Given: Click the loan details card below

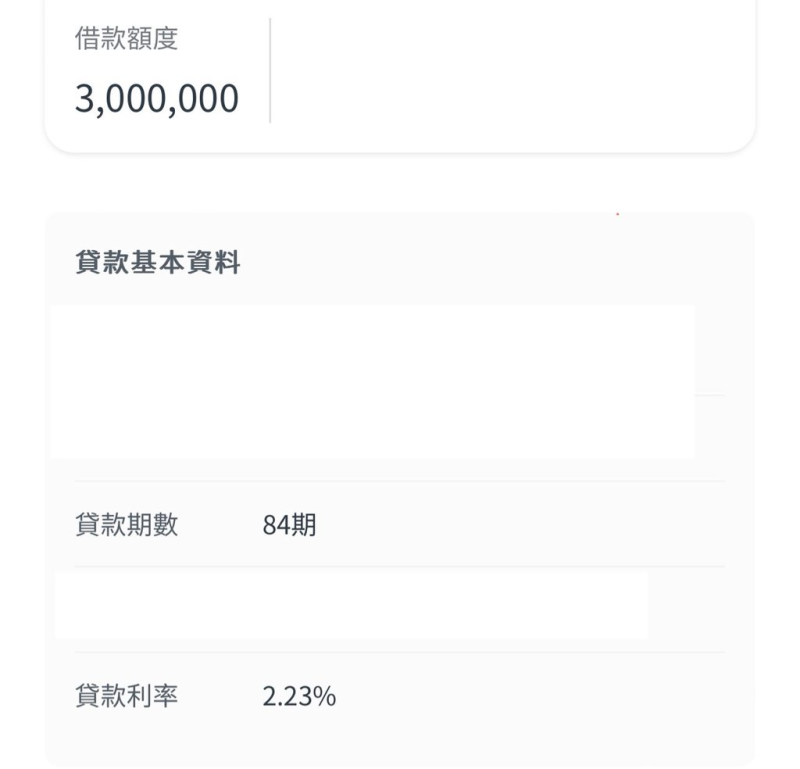Looking at the screenshot, I should point(400,480).
